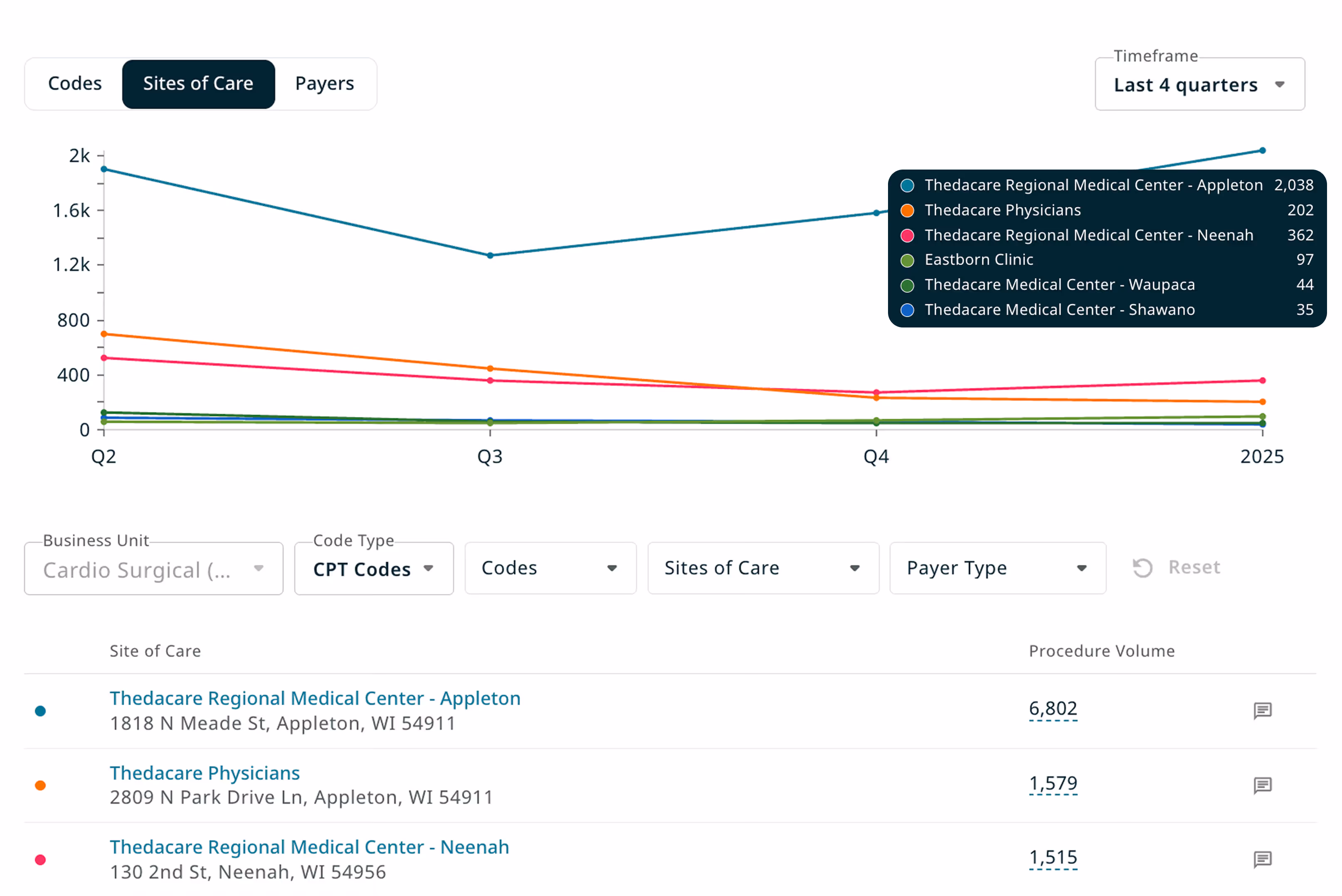Switch to the Payers tab
Image resolution: width=1342 pixels, height=896 pixels.
pyautogui.click(x=324, y=84)
